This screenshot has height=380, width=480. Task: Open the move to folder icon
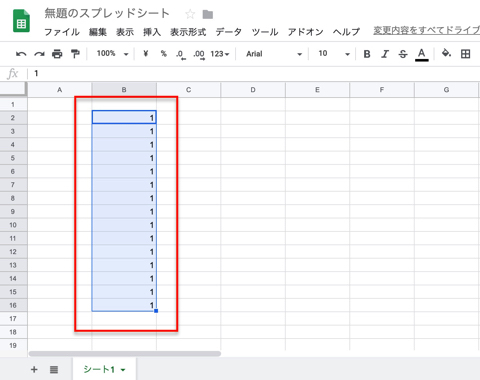pos(208,14)
